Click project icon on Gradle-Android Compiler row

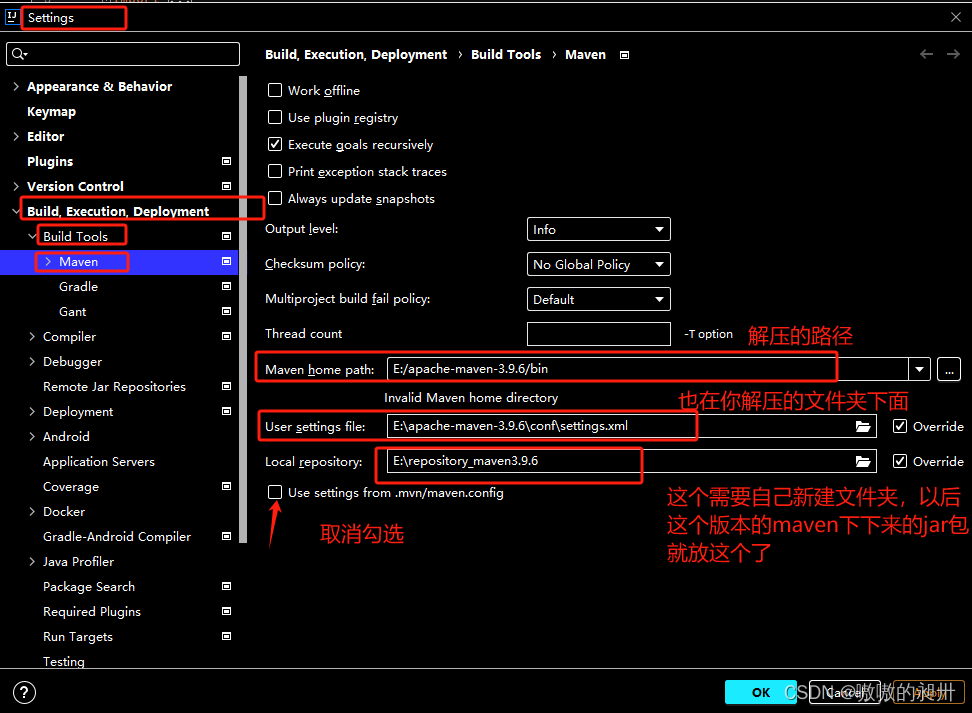pyautogui.click(x=226, y=536)
